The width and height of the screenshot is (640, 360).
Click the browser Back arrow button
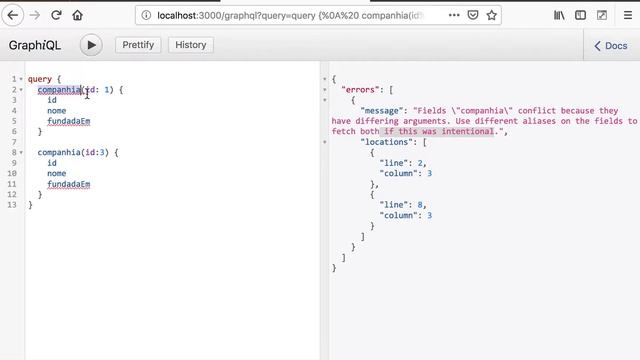click(x=13, y=16)
